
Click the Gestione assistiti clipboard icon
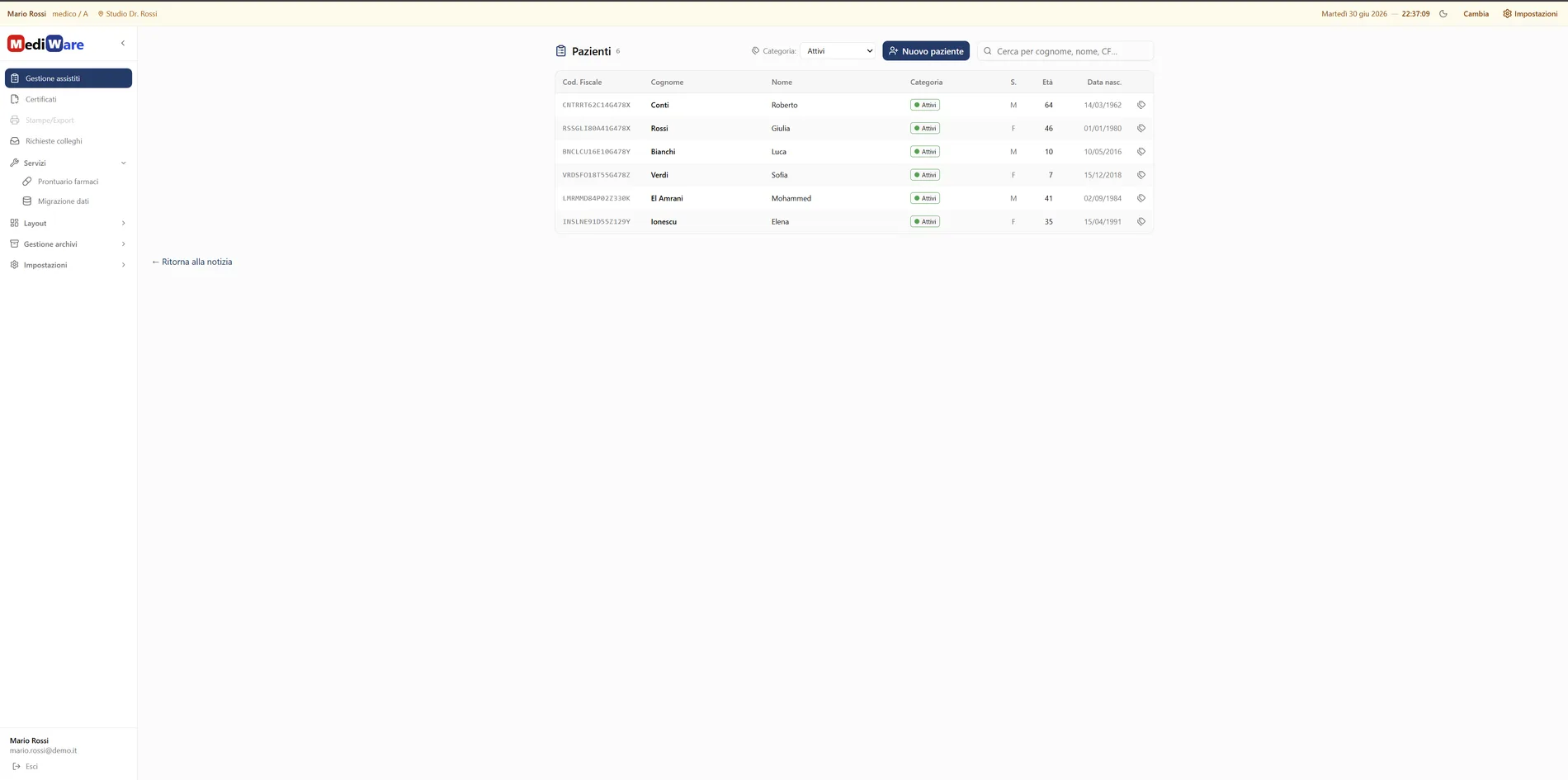[x=15, y=78]
